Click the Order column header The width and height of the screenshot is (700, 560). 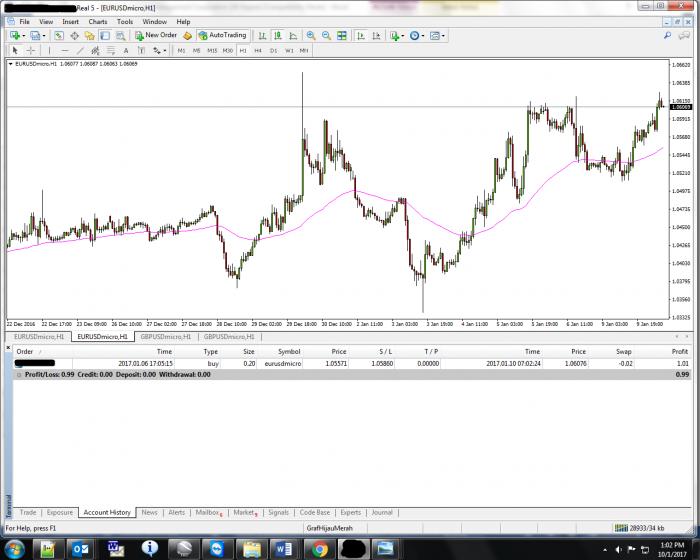click(25, 351)
